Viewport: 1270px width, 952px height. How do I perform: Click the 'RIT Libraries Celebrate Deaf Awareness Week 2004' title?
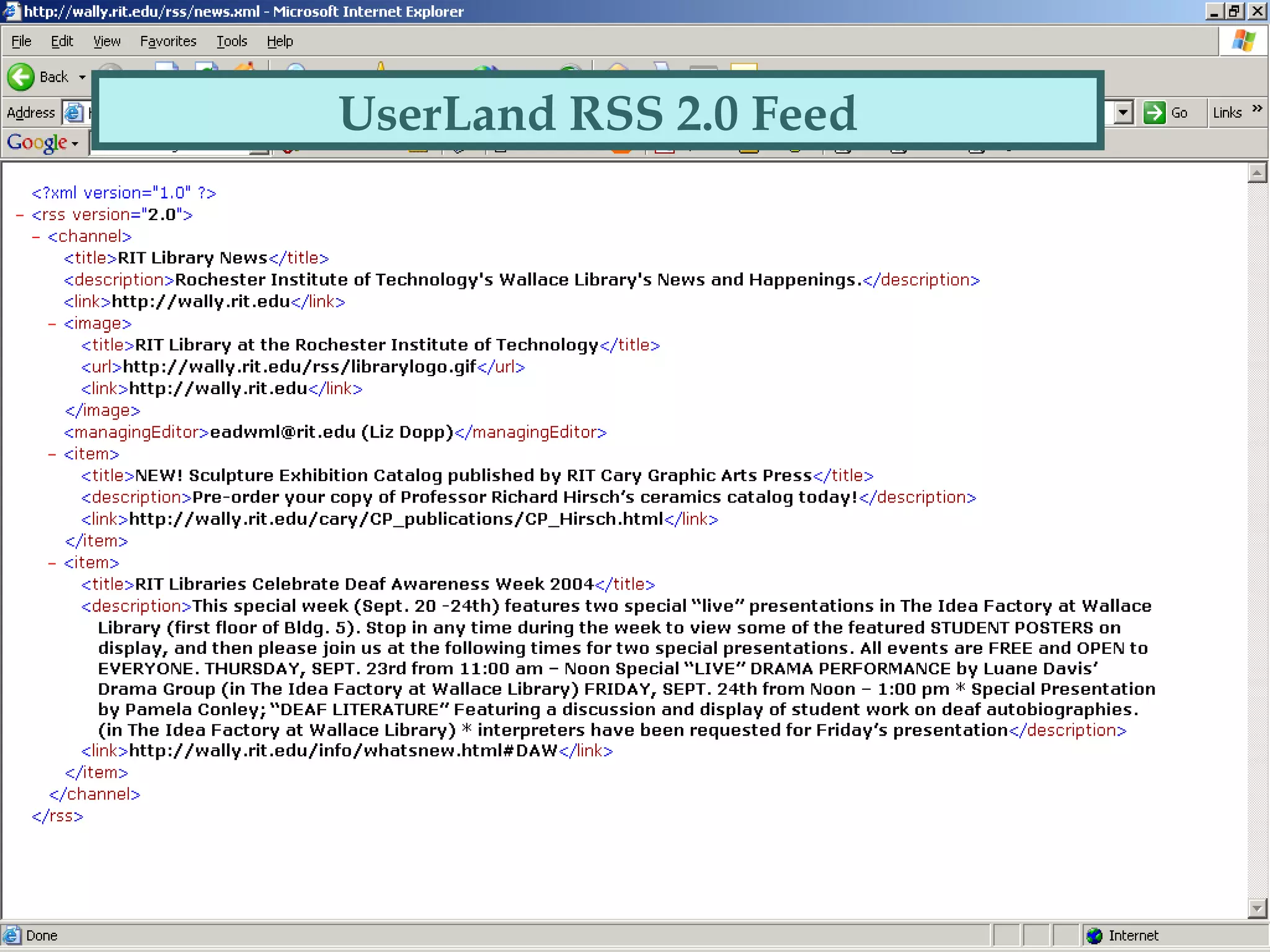pos(365,584)
